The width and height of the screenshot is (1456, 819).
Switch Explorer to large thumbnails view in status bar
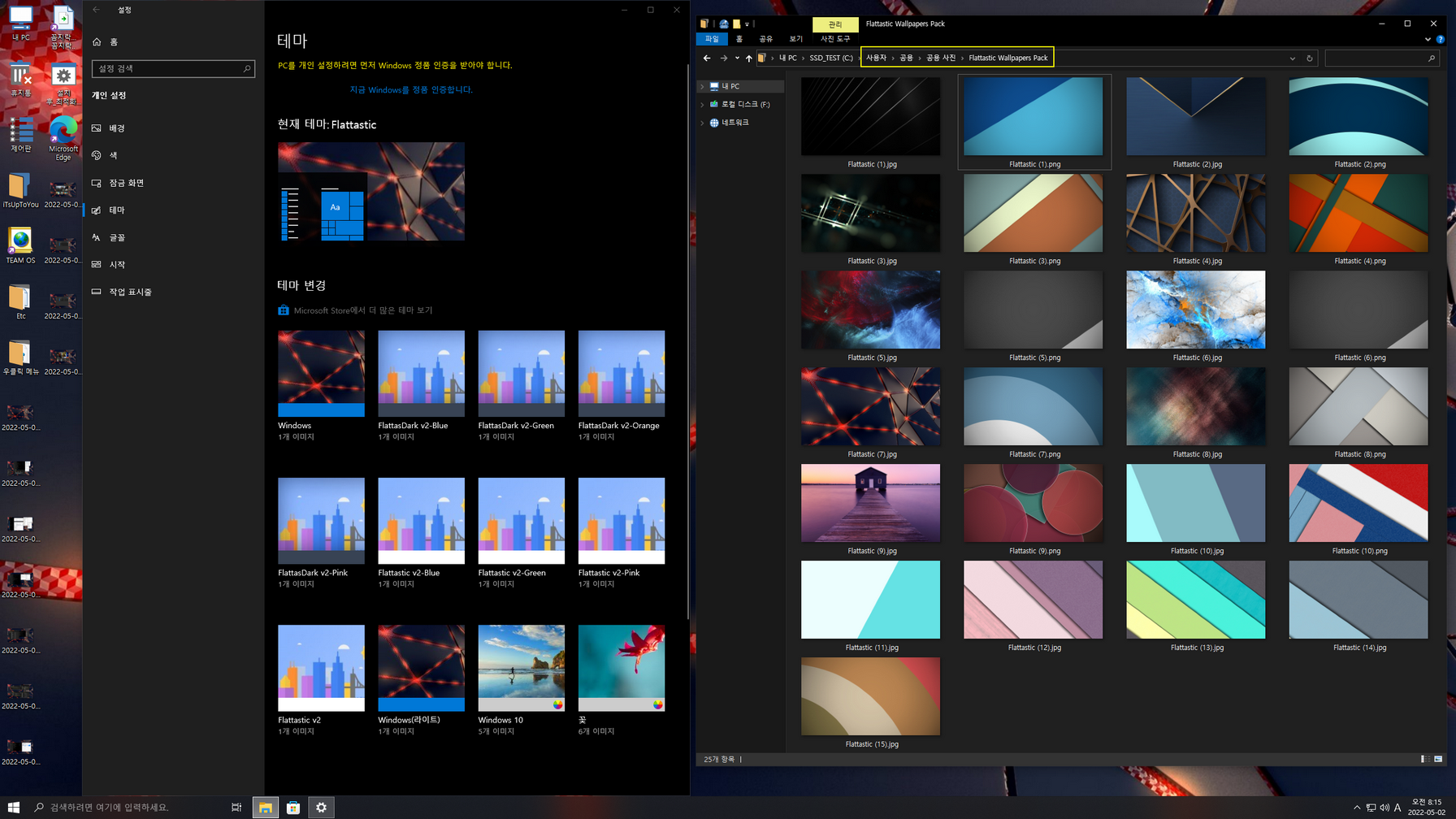point(1438,759)
